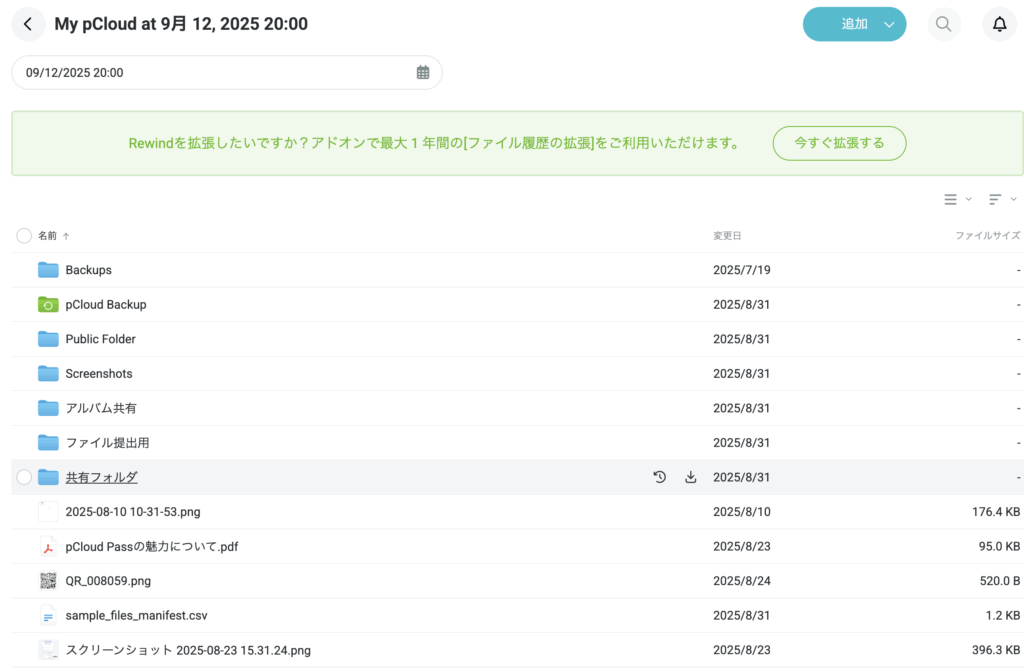Open notifications via the bell icon
Image resolution: width=1024 pixels, height=671 pixels.
[x=999, y=24]
